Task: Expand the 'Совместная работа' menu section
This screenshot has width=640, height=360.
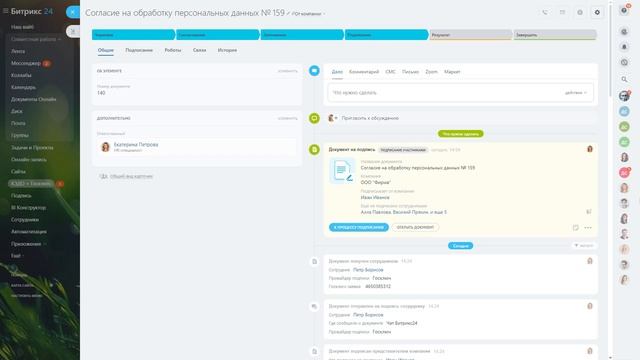Action: (36, 39)
